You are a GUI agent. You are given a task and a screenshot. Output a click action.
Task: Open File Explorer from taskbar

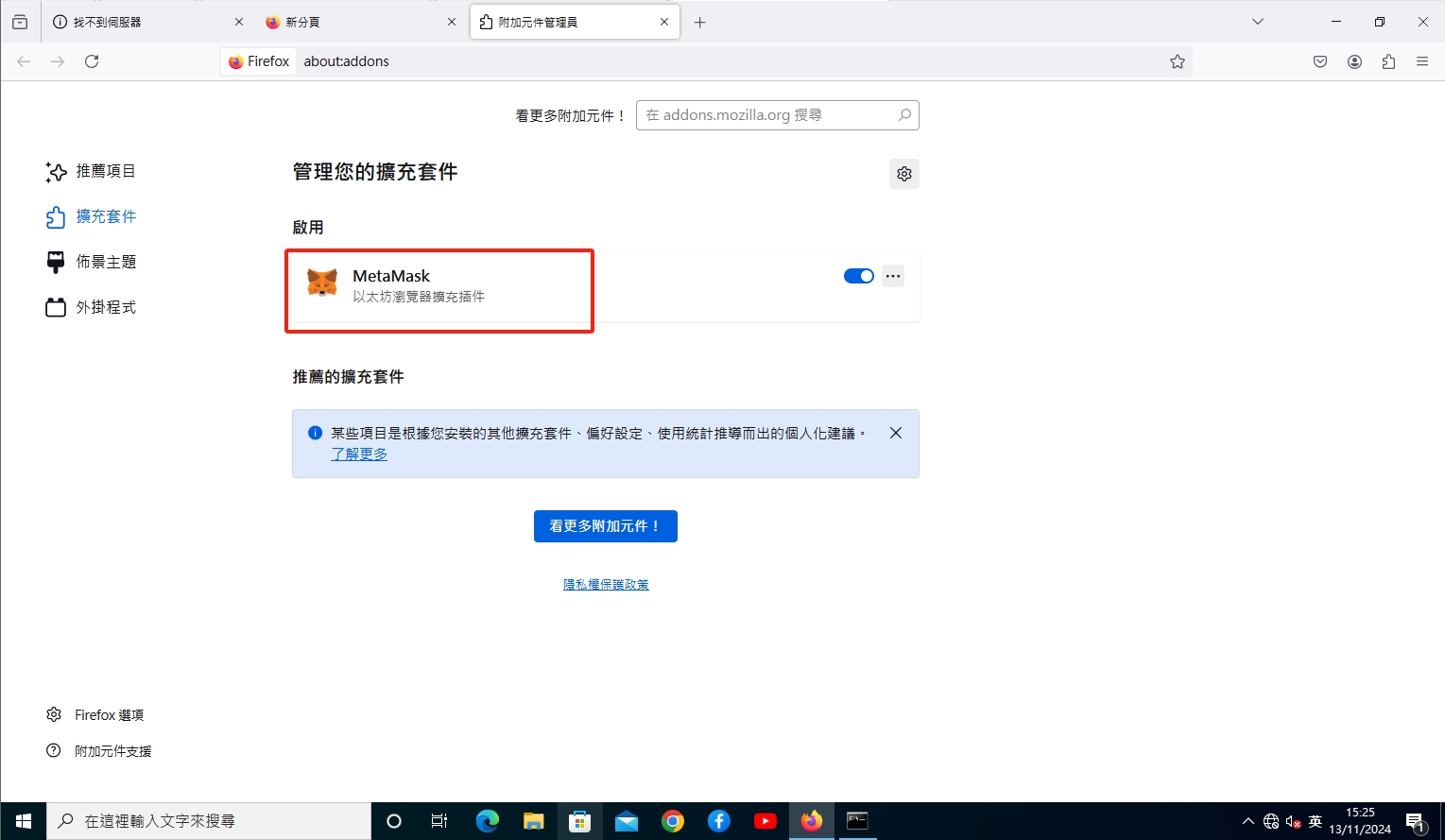(x=534, y=821)
